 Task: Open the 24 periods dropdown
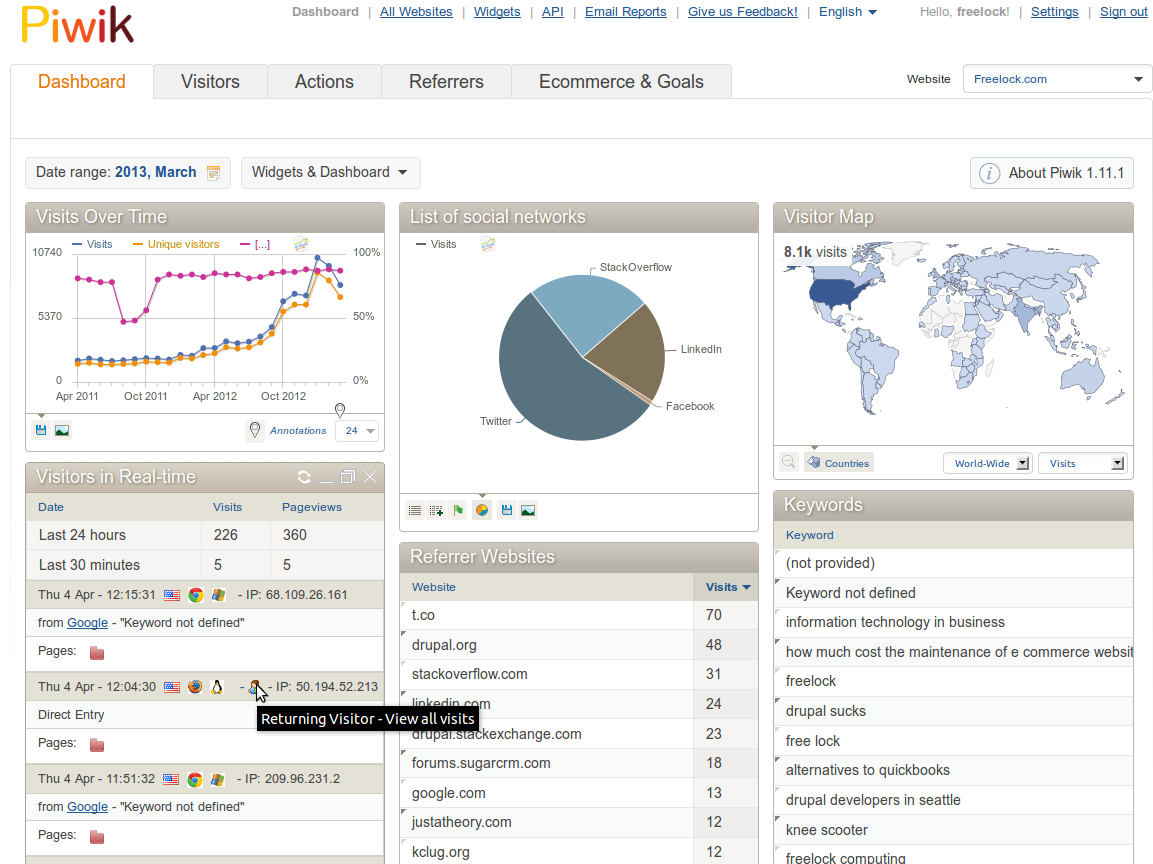coord(357,431)
